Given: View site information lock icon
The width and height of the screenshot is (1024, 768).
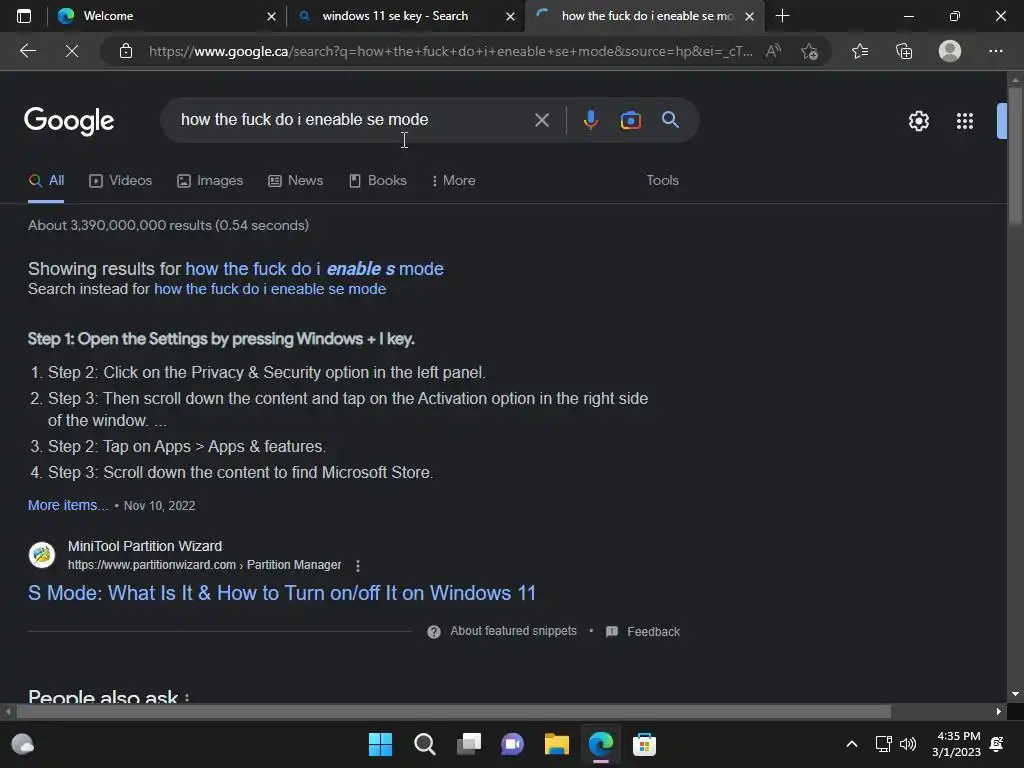Looking at the screenshot, I should (x=126, y=51).
